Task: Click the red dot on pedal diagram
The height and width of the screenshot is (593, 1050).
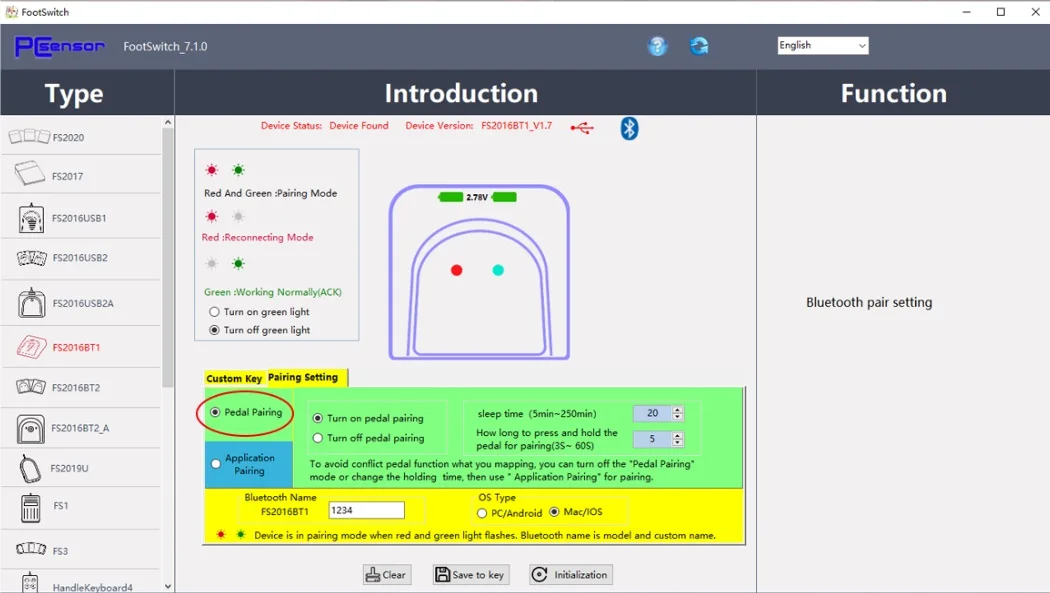Action: 457,270
